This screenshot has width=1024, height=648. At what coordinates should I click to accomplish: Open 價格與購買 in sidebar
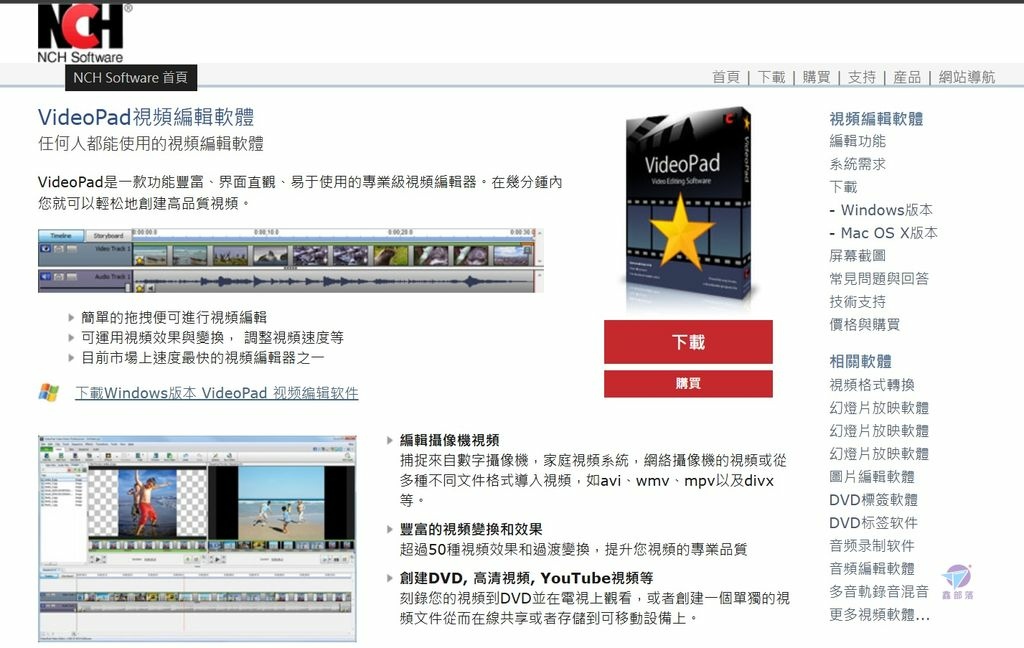(x=865, y=325)
